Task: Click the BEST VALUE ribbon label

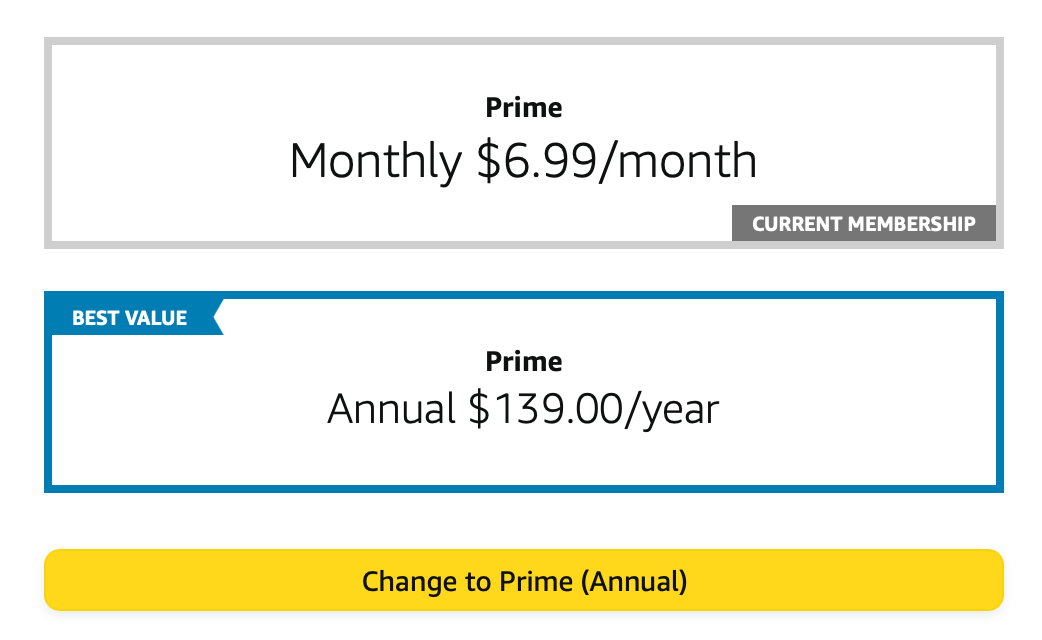Action: [130, 318]
